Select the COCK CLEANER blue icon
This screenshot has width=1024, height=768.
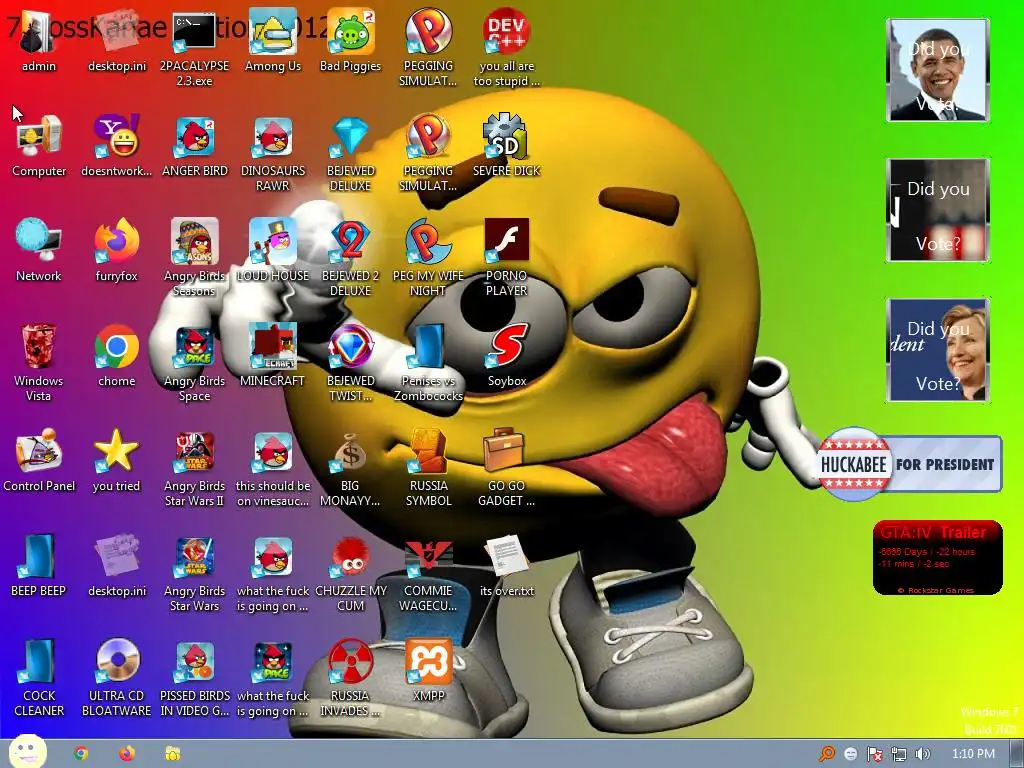click(x=39, y=661)
